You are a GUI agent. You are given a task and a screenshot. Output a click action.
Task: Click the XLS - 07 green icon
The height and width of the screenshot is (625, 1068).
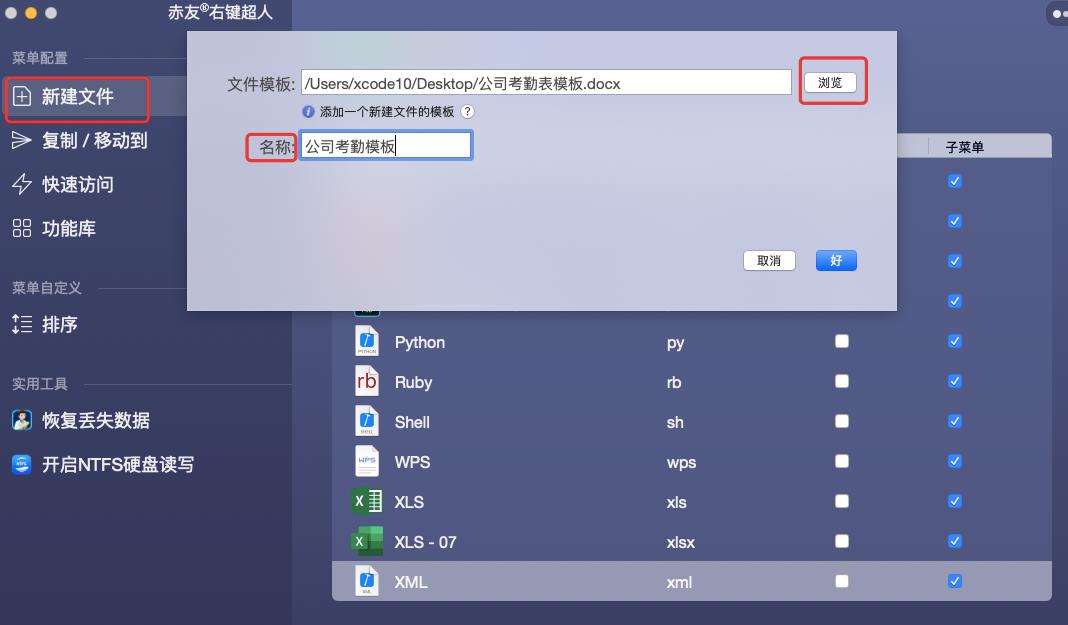[x=367, y=541]
